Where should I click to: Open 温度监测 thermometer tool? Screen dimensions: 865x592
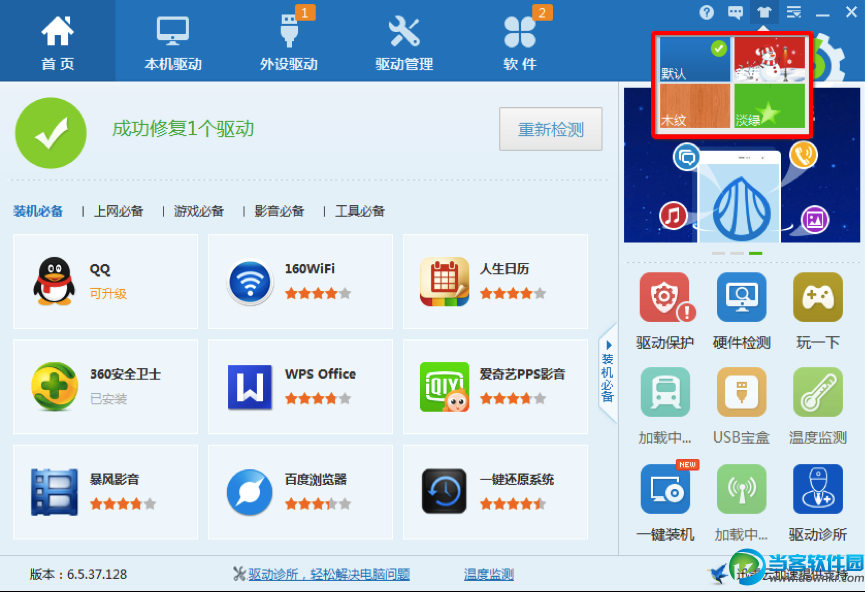coord(818,392)
